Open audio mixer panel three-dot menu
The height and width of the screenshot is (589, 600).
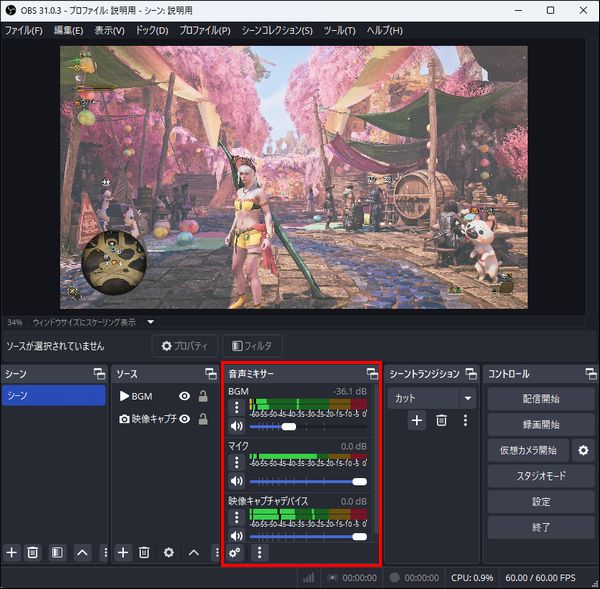pos(259,552)
